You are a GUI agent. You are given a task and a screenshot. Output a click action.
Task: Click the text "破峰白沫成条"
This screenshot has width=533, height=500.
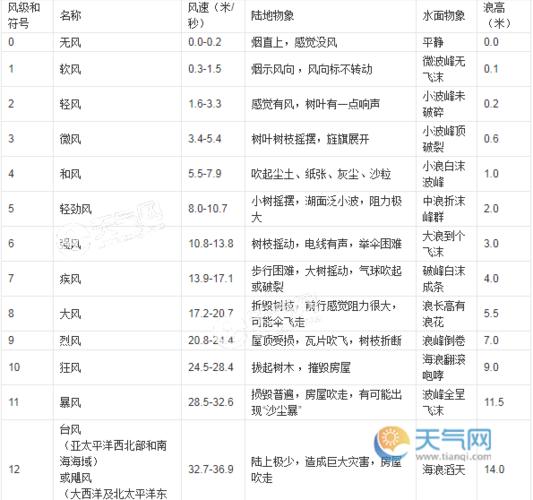pos(444,279)
